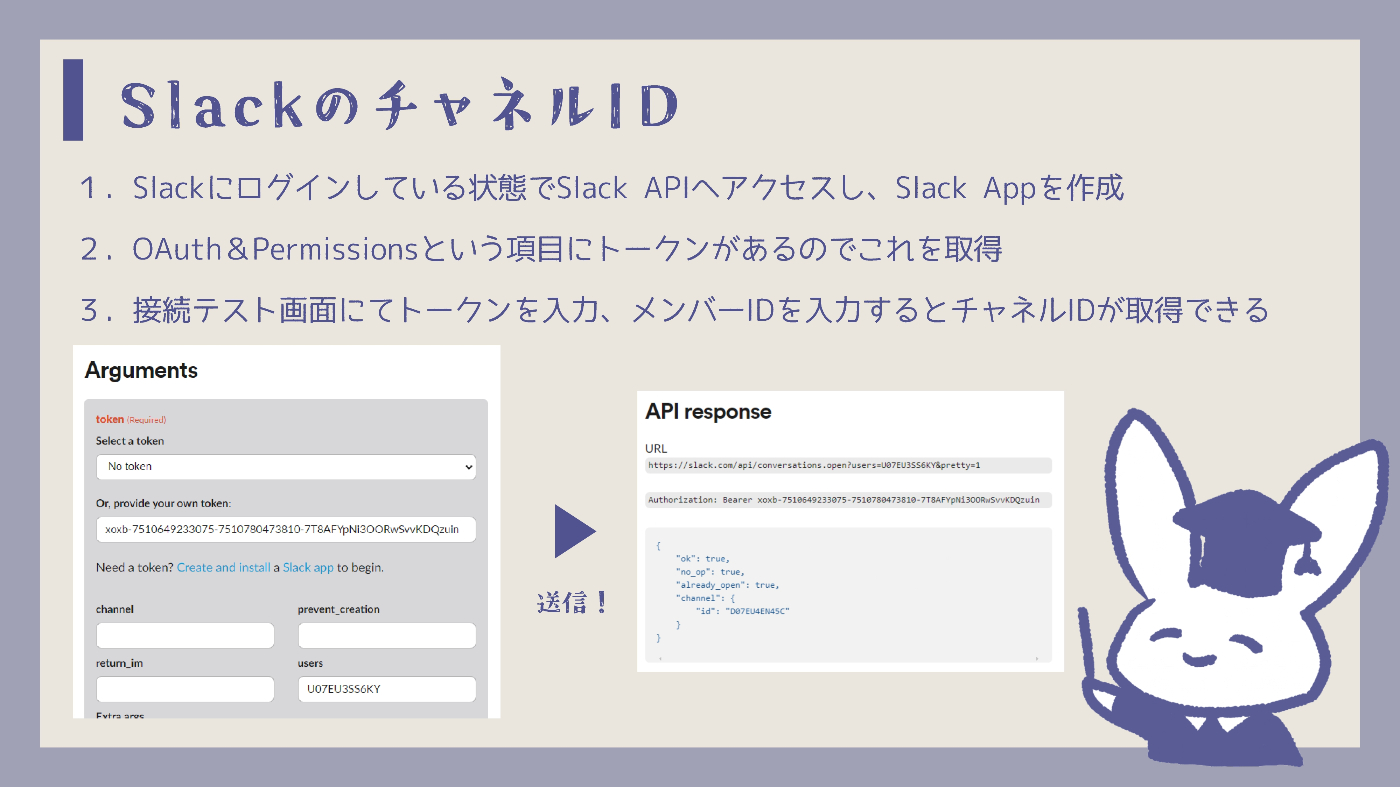Image resolution: width=1400 pixels, height=787 pixels.
Task: Click the "URL" label in API response
Action: [x=656, y=448]
